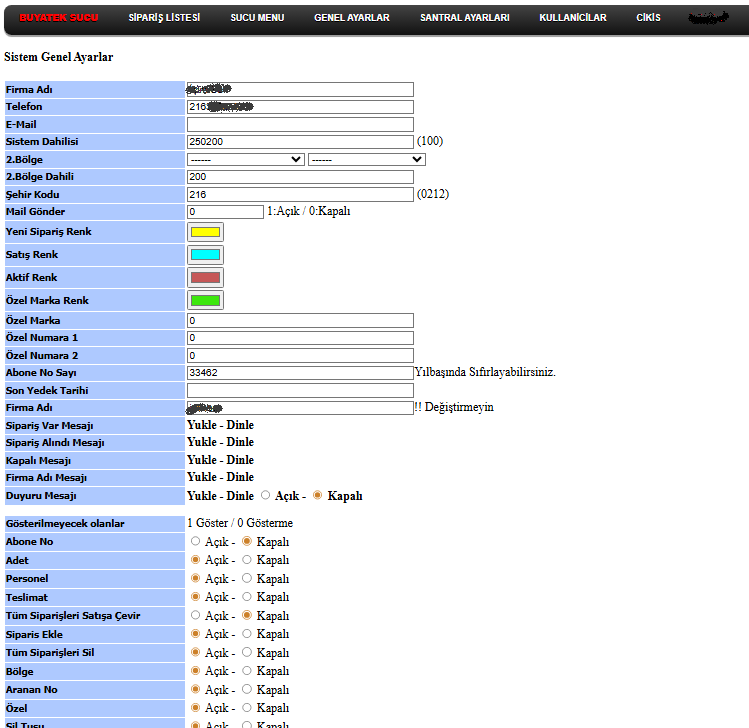Change the Aktif Renk red swatch
This screenshot has width=749, height=728.
tap(205, 278)
